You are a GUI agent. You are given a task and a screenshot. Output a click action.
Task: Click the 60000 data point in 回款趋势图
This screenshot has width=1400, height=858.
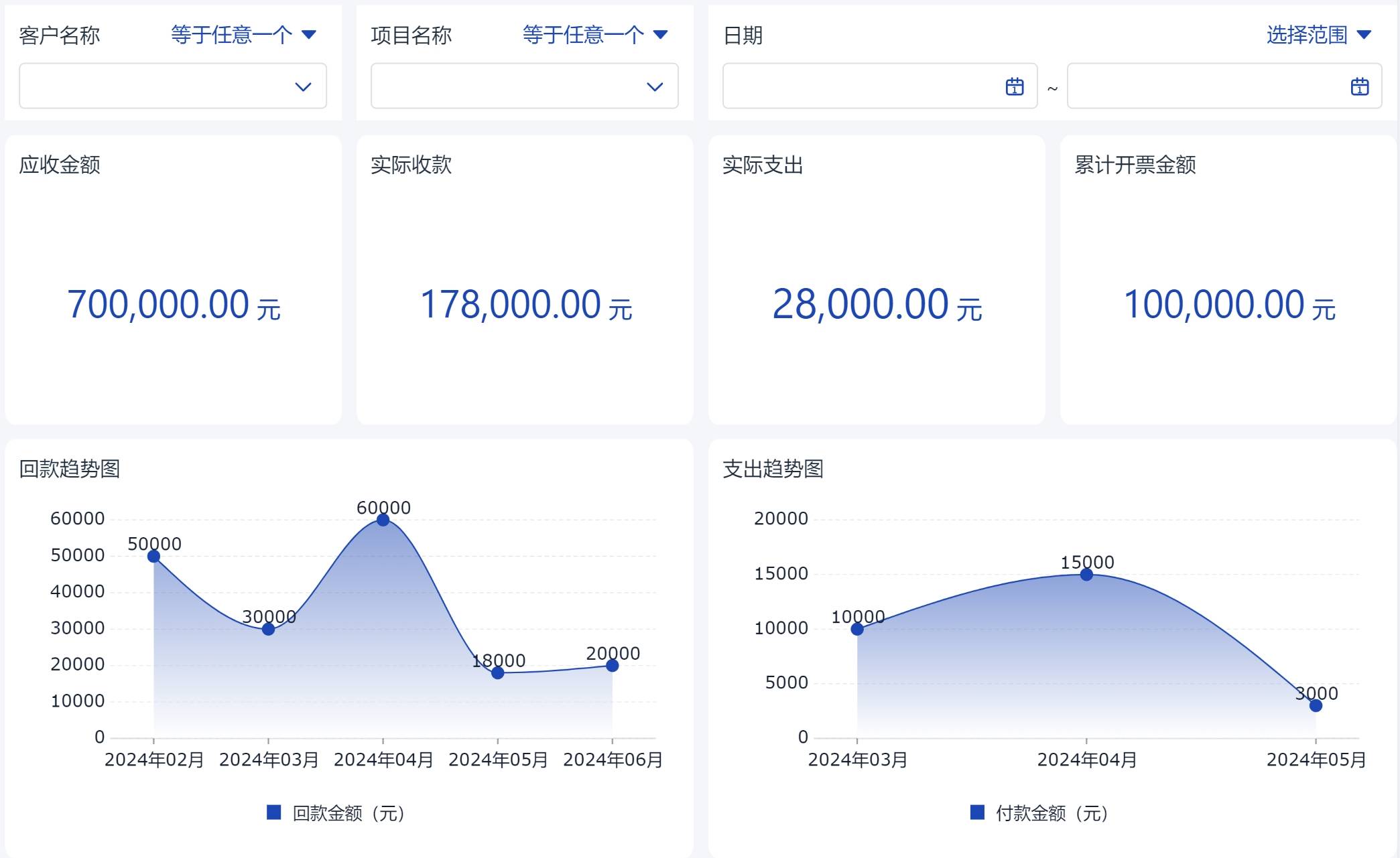click(x=383, y=520)
